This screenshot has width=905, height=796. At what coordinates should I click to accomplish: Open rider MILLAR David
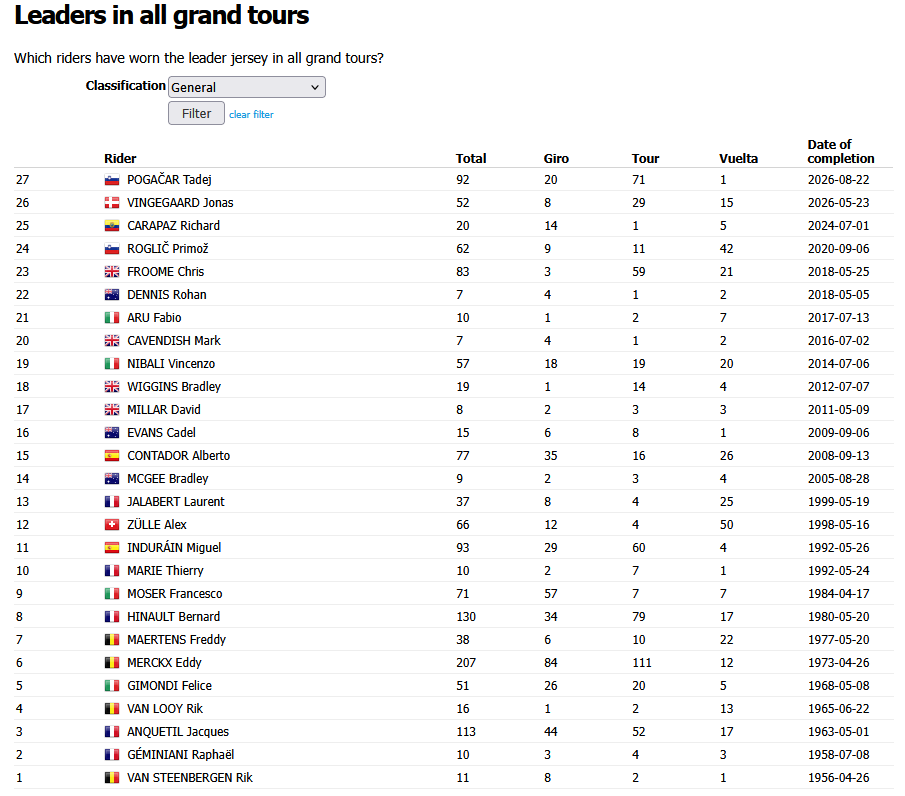coord(164,410)
